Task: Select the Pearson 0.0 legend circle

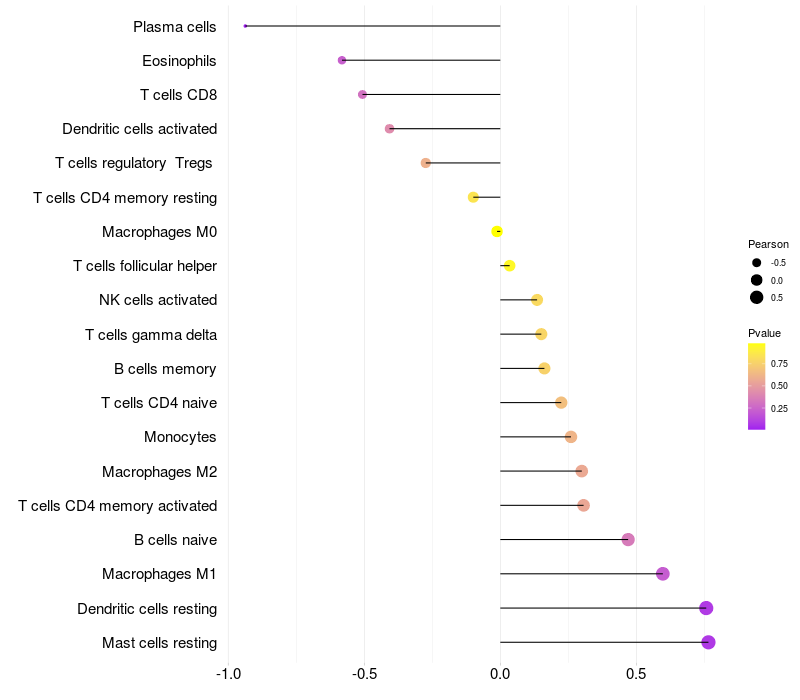Action: 757,280
